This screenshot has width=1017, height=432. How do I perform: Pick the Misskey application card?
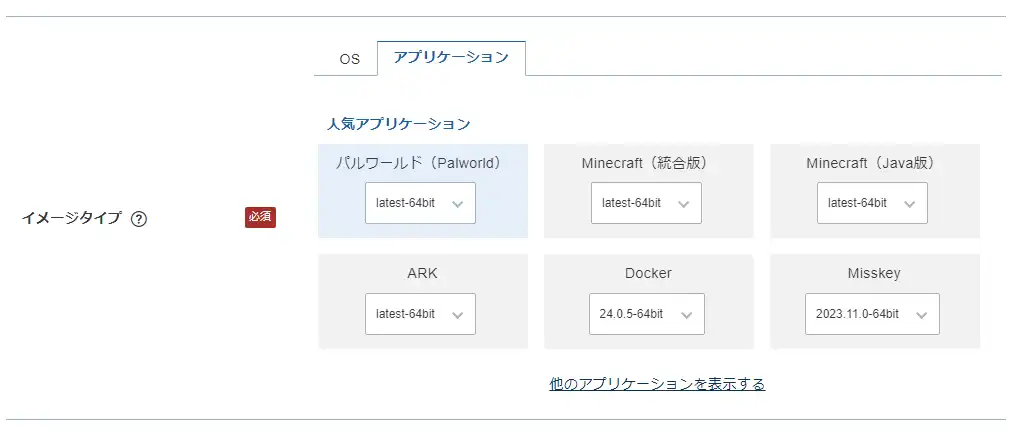pyautogui.click(x=875, y=302)
